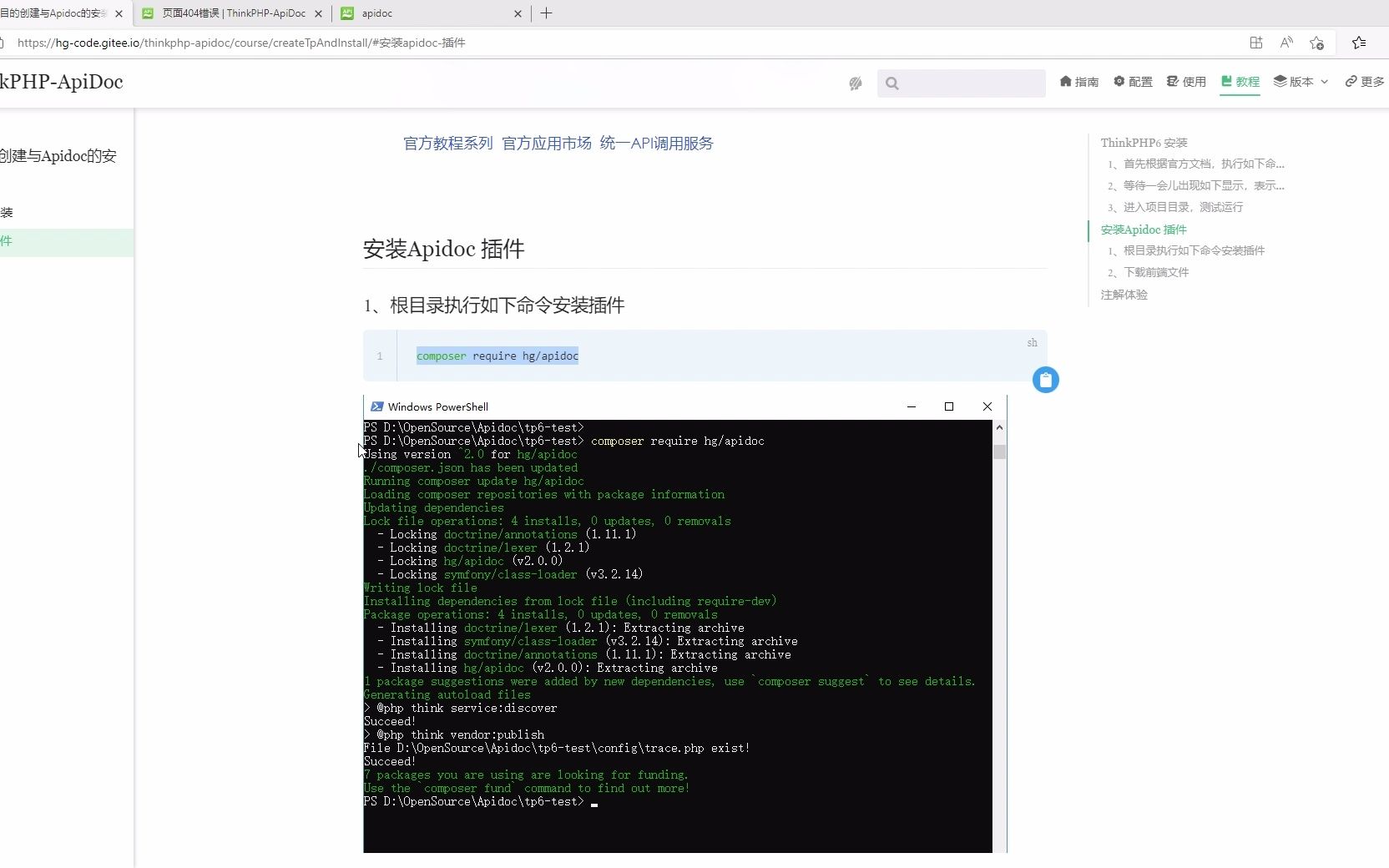Open the 配置 nav item
Screen dimensions: 1389x868
1133,81
